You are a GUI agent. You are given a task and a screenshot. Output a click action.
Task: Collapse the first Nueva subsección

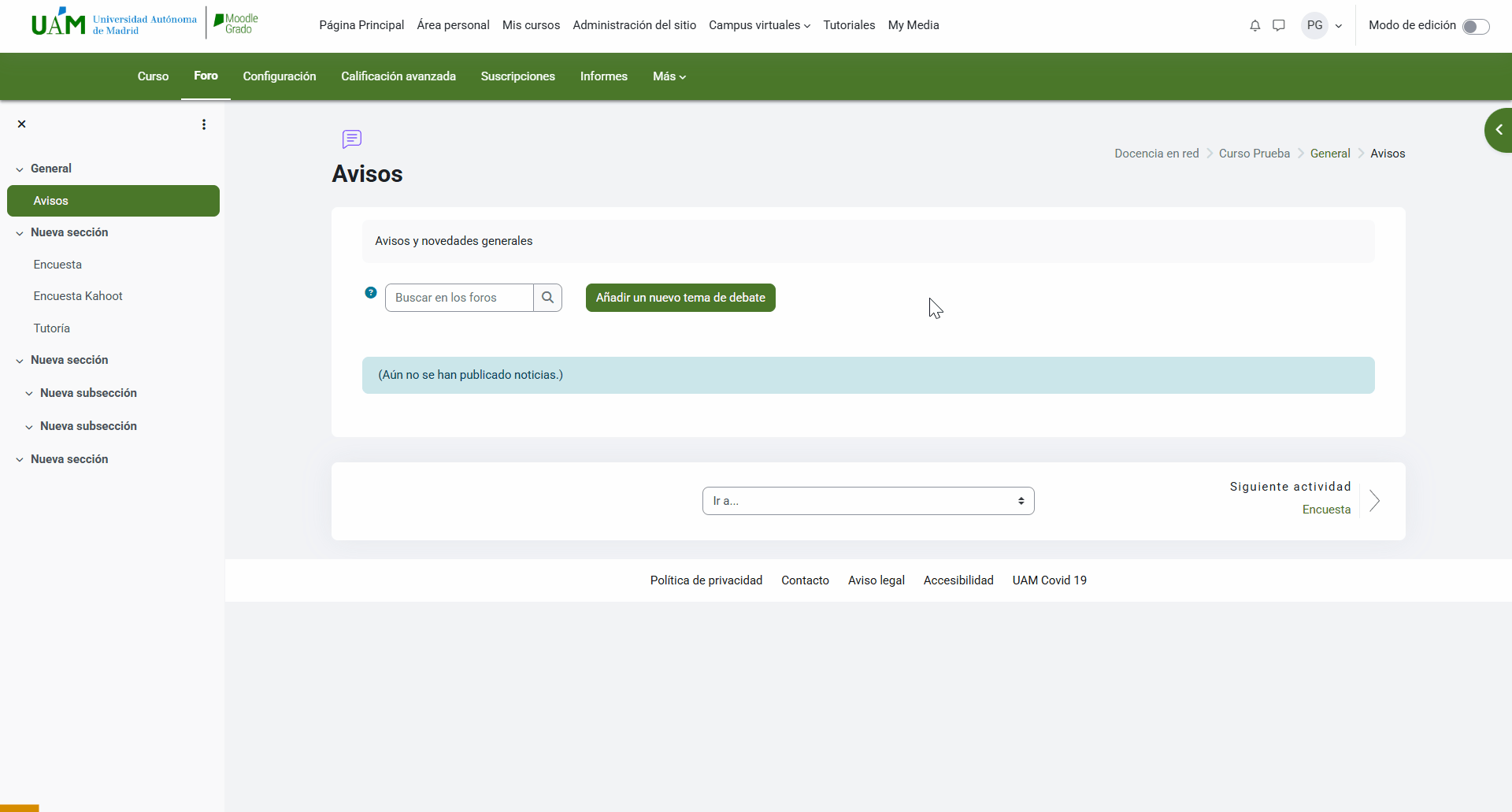(x=29, y=394)
